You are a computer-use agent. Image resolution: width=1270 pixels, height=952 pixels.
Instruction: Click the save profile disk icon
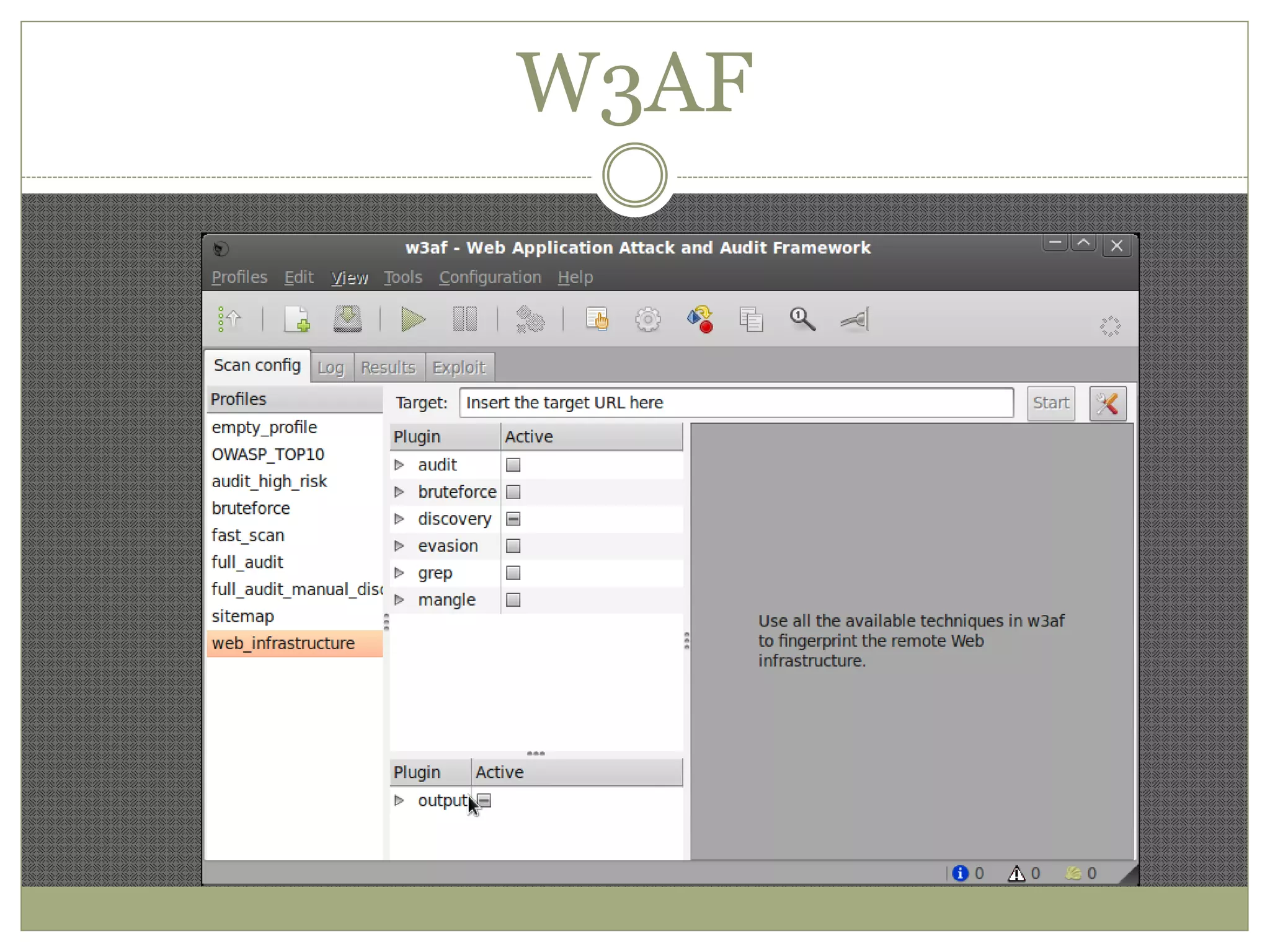tap(347, 320)
